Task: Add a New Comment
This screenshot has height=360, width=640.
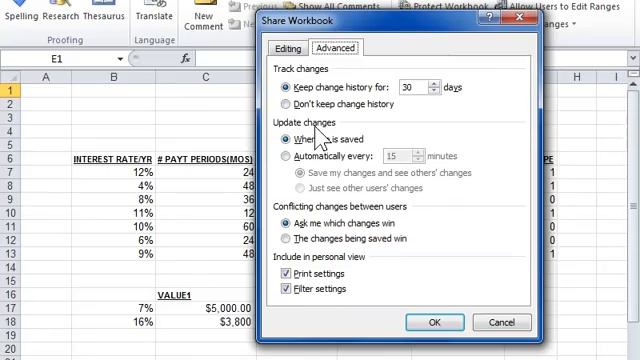Action: tap(203, 16)
